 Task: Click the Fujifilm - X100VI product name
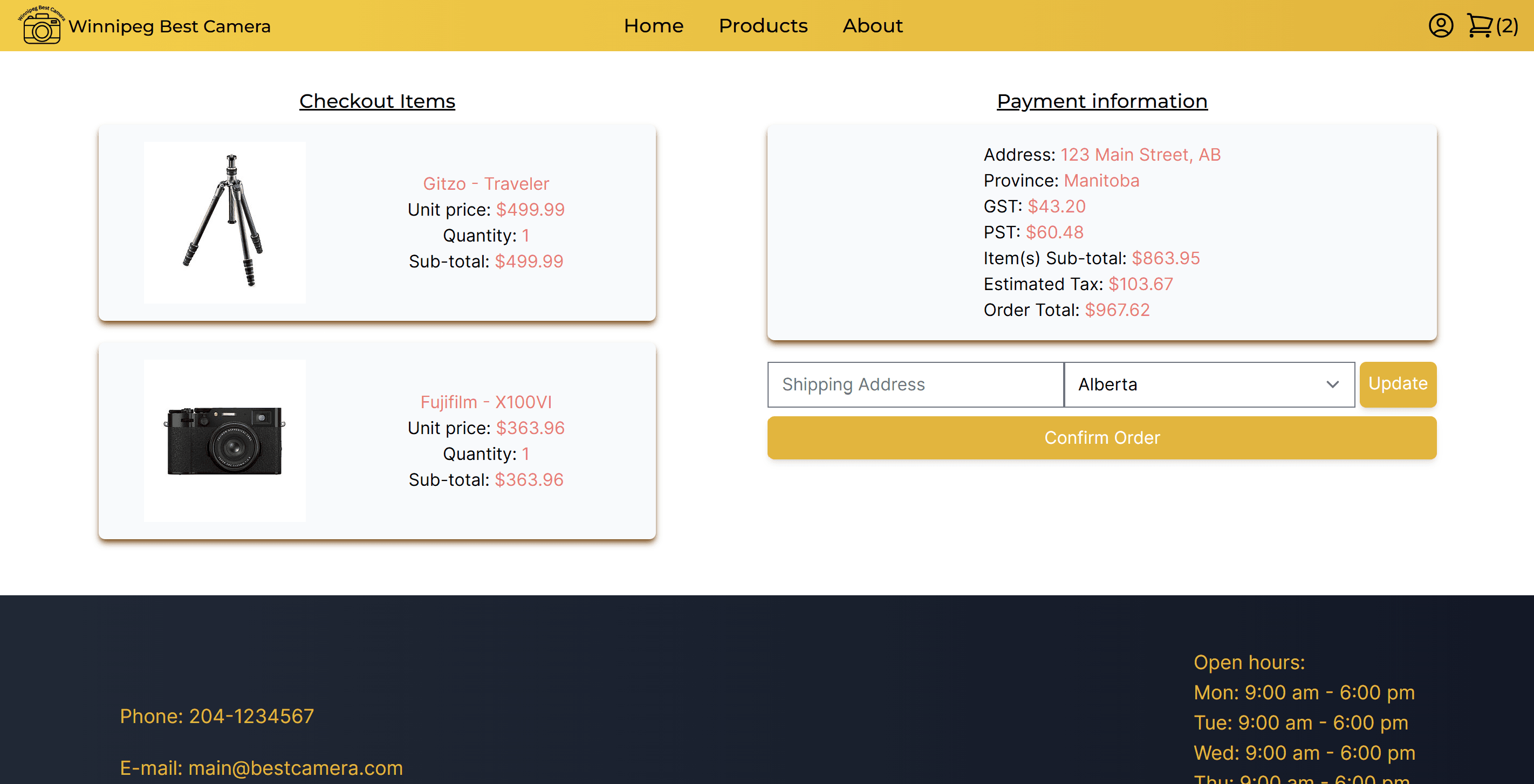486,402
